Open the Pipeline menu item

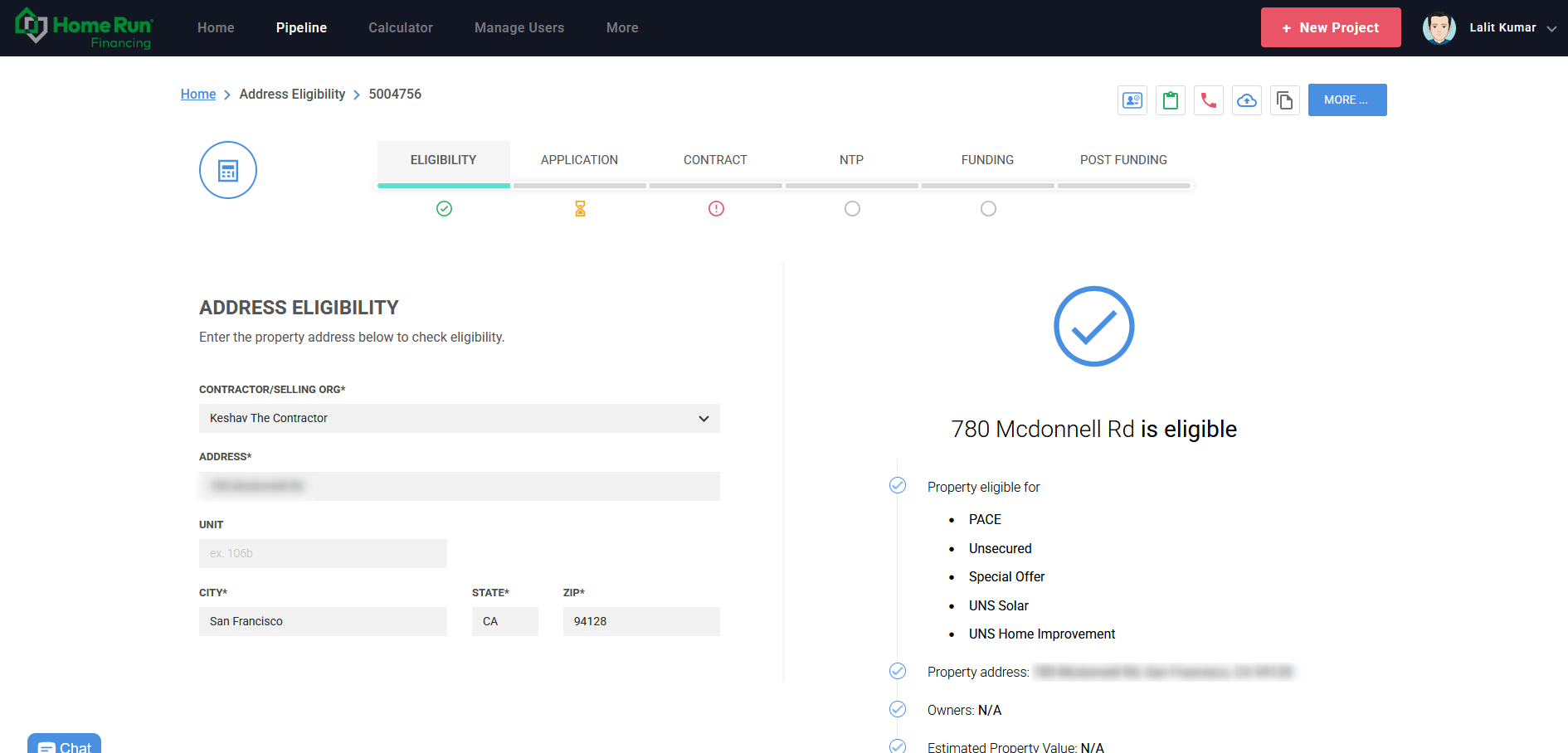pos(301,28)
